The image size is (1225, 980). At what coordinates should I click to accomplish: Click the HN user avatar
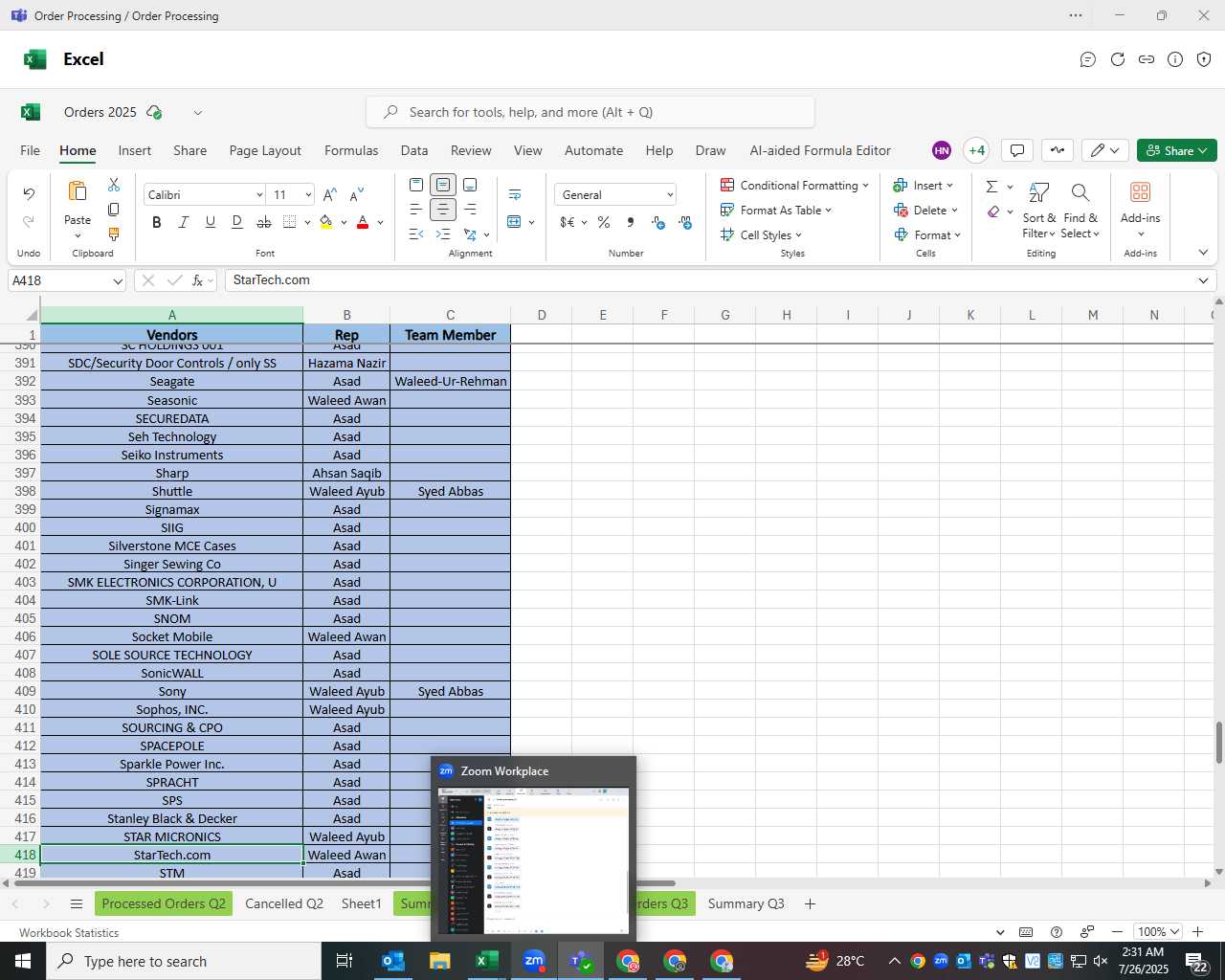tap(942, 150)
